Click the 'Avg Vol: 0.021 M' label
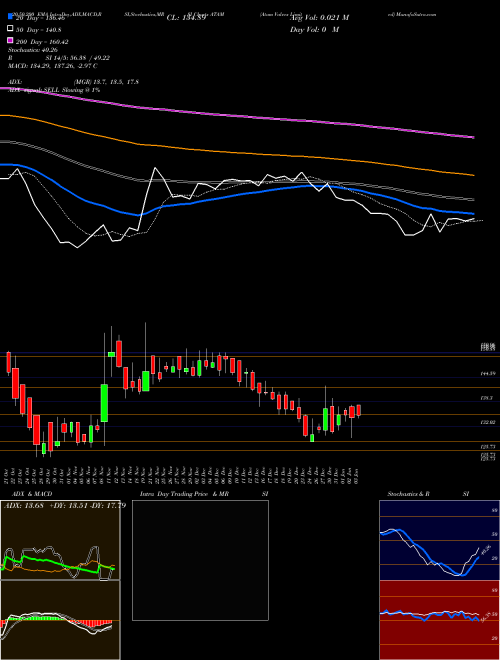 click(x=319, y=18)
